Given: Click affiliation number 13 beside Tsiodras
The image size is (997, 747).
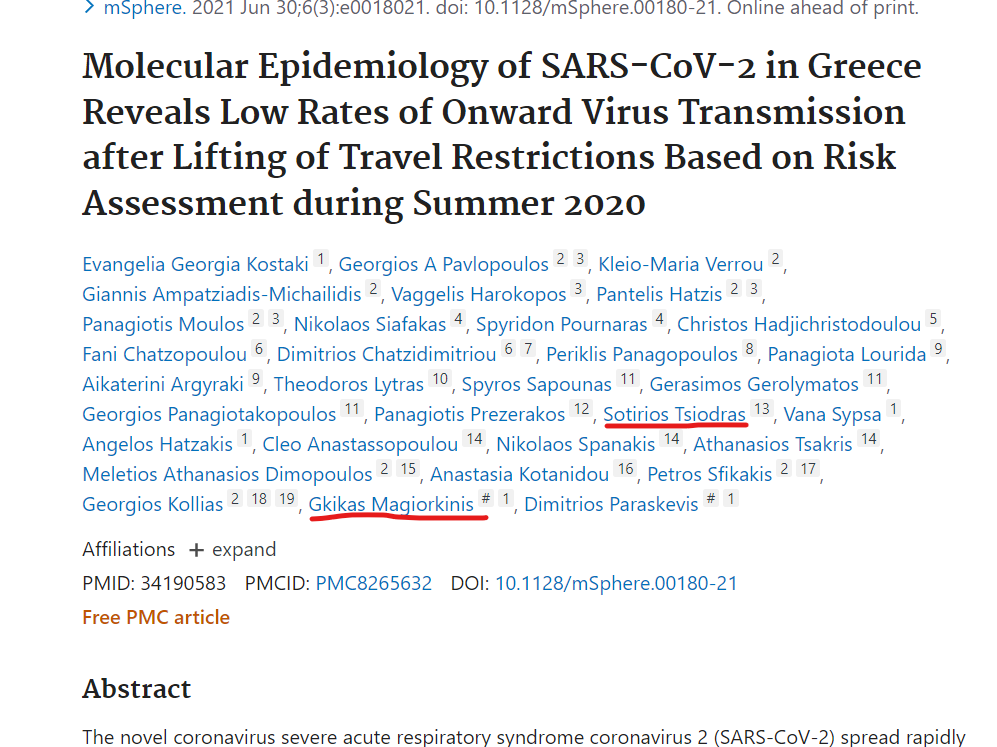Looking at the screenshot, I should tap(762, 409).
